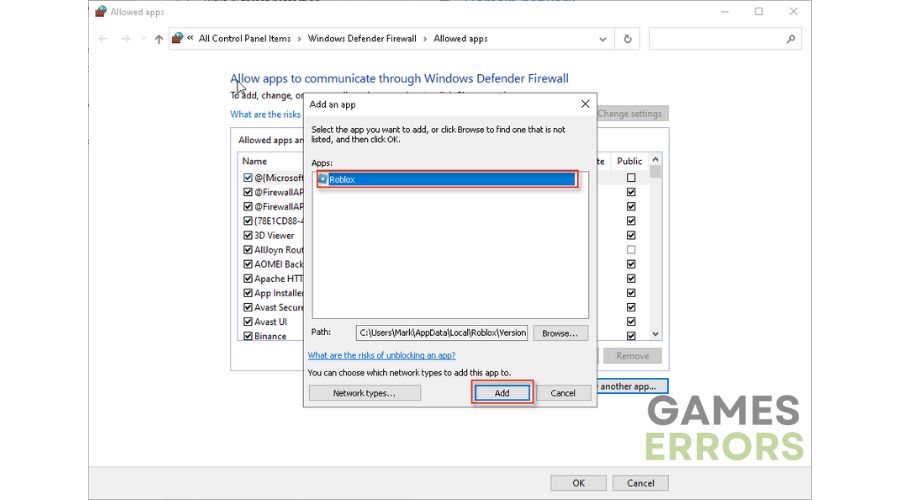Click the search magnifier icon
The width and height of the screenshot is (900, 500).
[791, 38]
